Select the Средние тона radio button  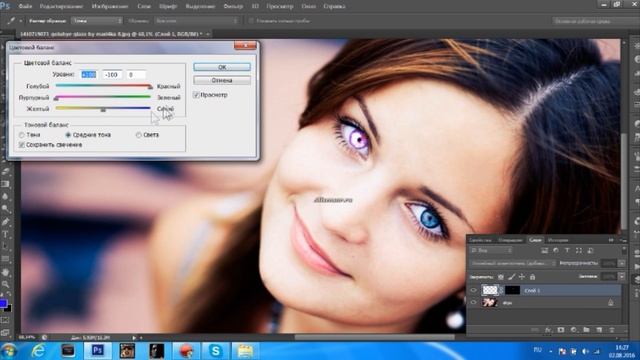click(x=68, y=135)
